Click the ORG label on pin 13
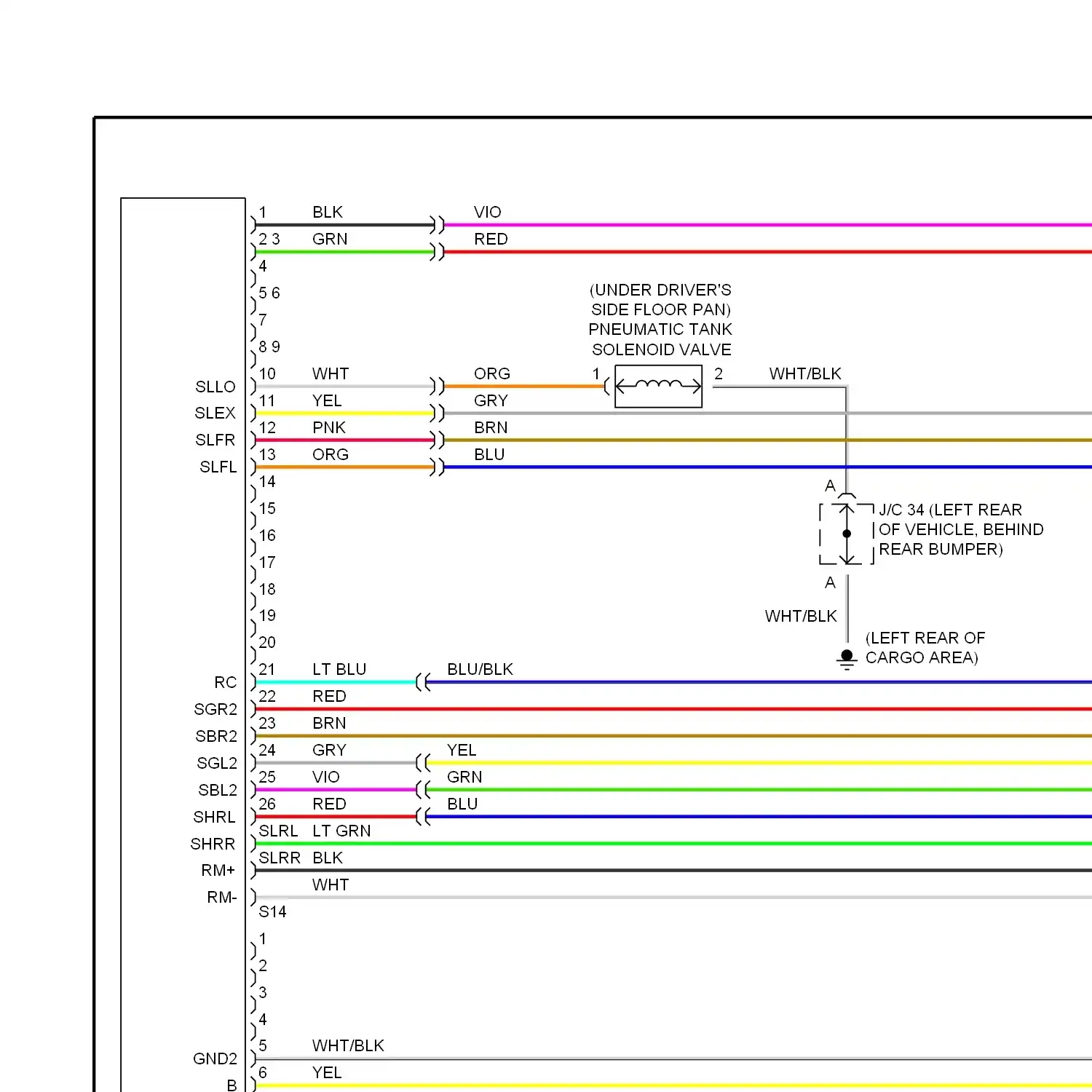The width and height of the screenshot is (1092, 1092). (x=331, y=454)
